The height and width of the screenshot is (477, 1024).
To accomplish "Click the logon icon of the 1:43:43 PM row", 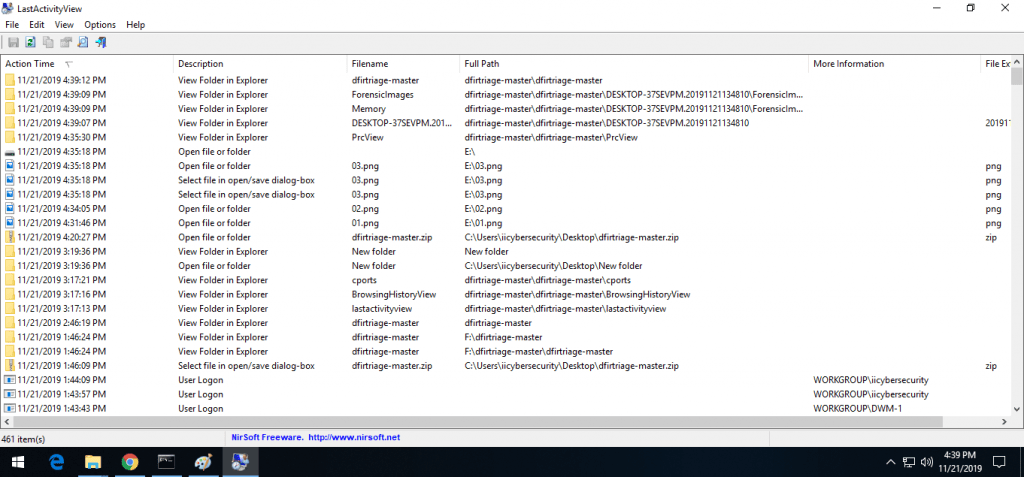I will click(x=10, y=408).
